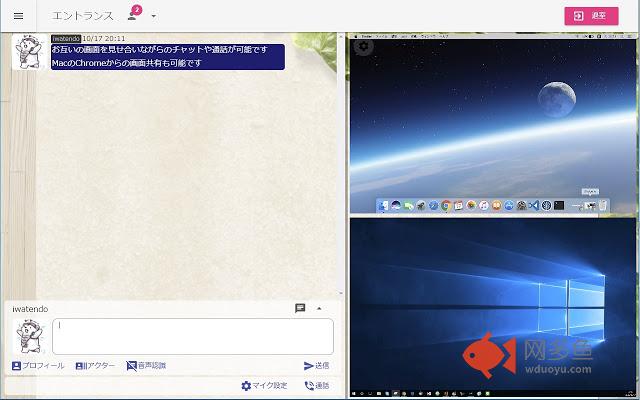Collapse the input panel with the up arrow

[319, 309]
